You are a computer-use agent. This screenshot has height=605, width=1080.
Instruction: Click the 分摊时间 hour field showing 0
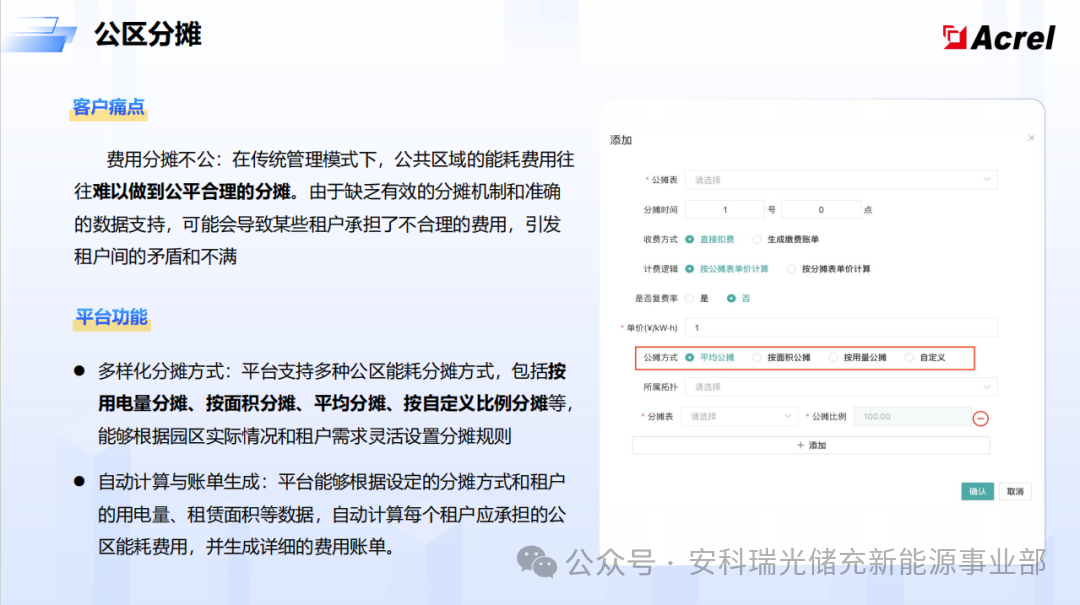(820, 209)
